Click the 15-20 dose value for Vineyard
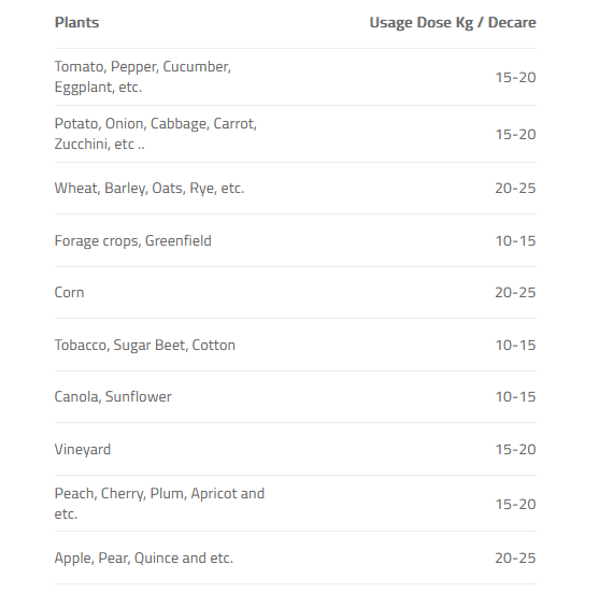Viewport: 600px width, 600px height. pyautogui.click(x=516, y=449)
